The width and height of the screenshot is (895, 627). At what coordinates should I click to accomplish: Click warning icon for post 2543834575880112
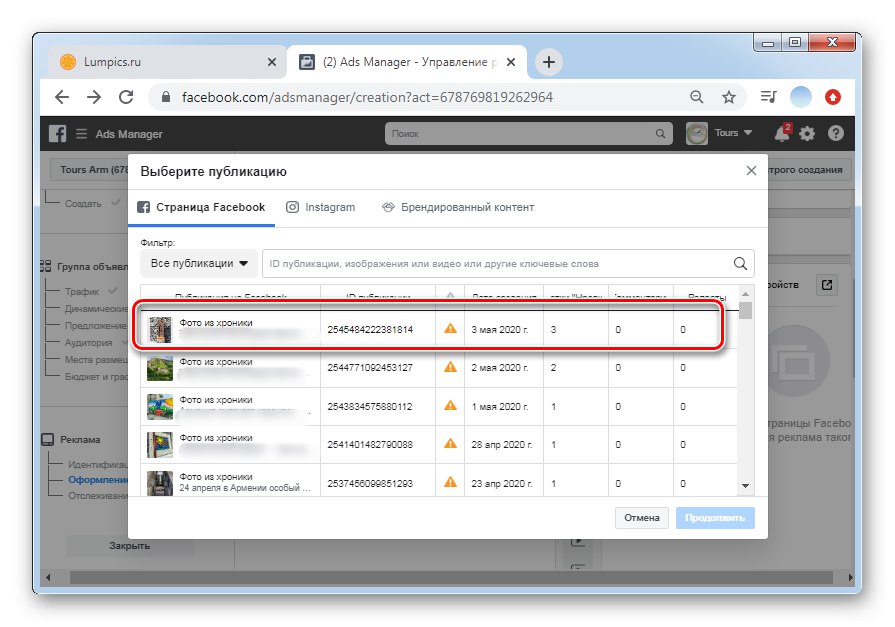click(x=450, y=405)
